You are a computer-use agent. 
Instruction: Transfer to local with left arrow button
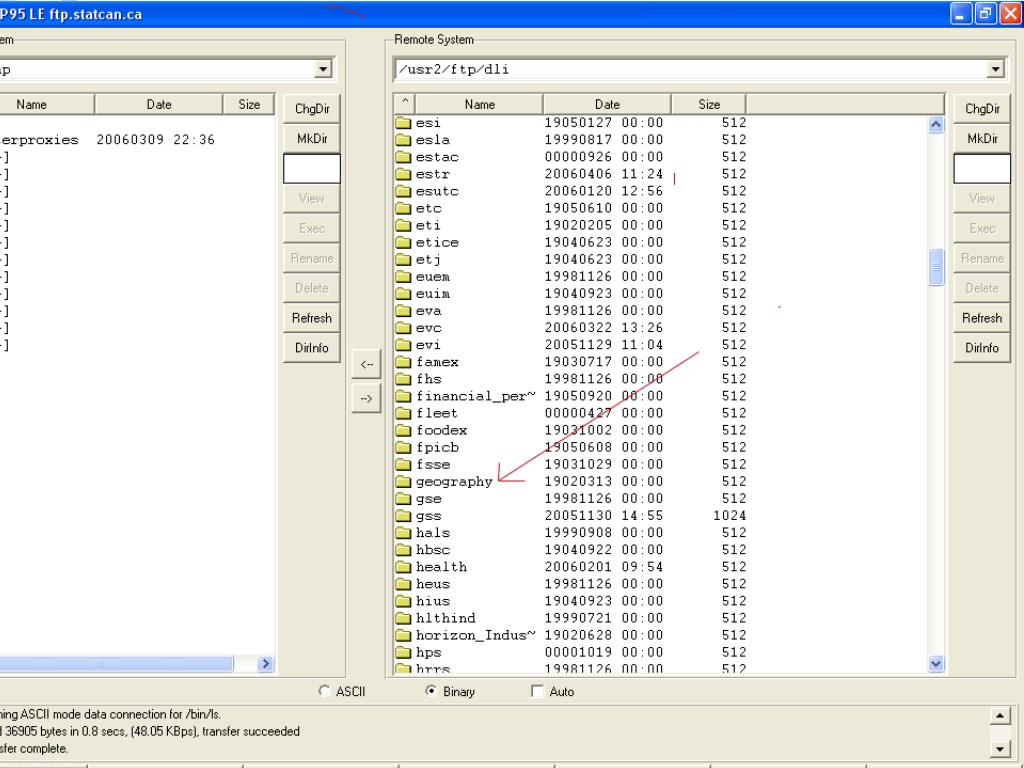click(x=366, y=364)
